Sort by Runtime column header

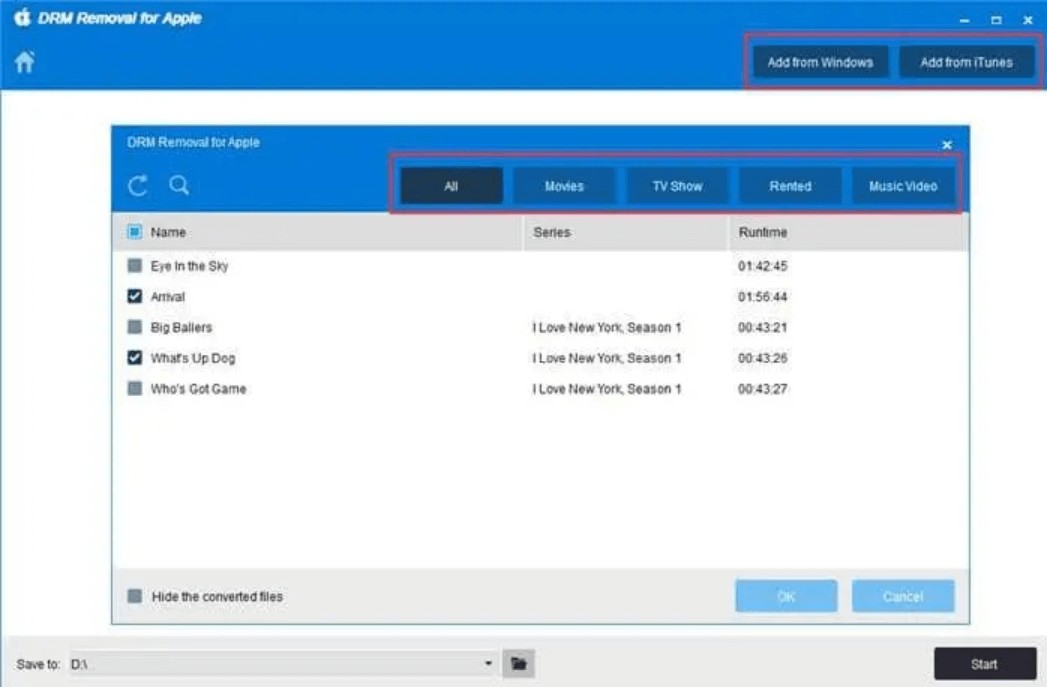pos(763,232)
